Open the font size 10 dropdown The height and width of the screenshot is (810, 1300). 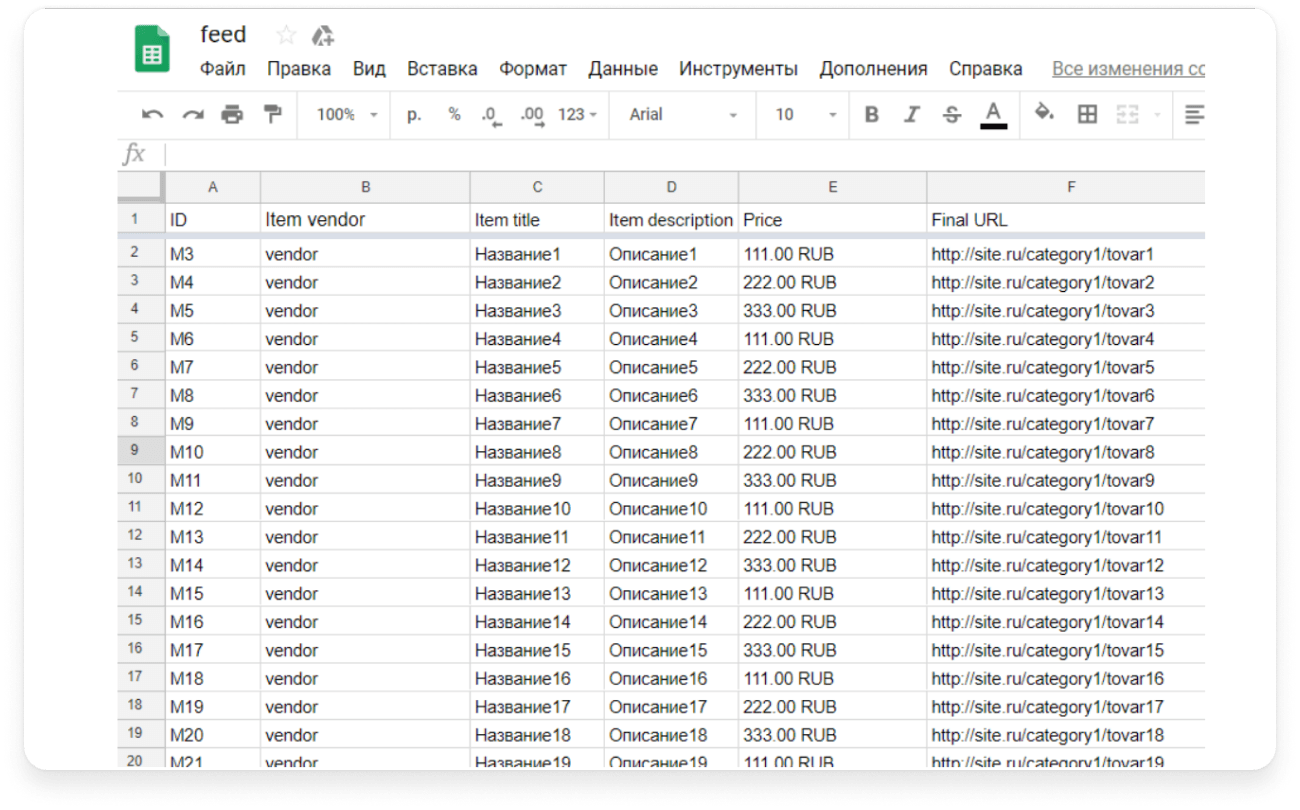pos(806,115)
